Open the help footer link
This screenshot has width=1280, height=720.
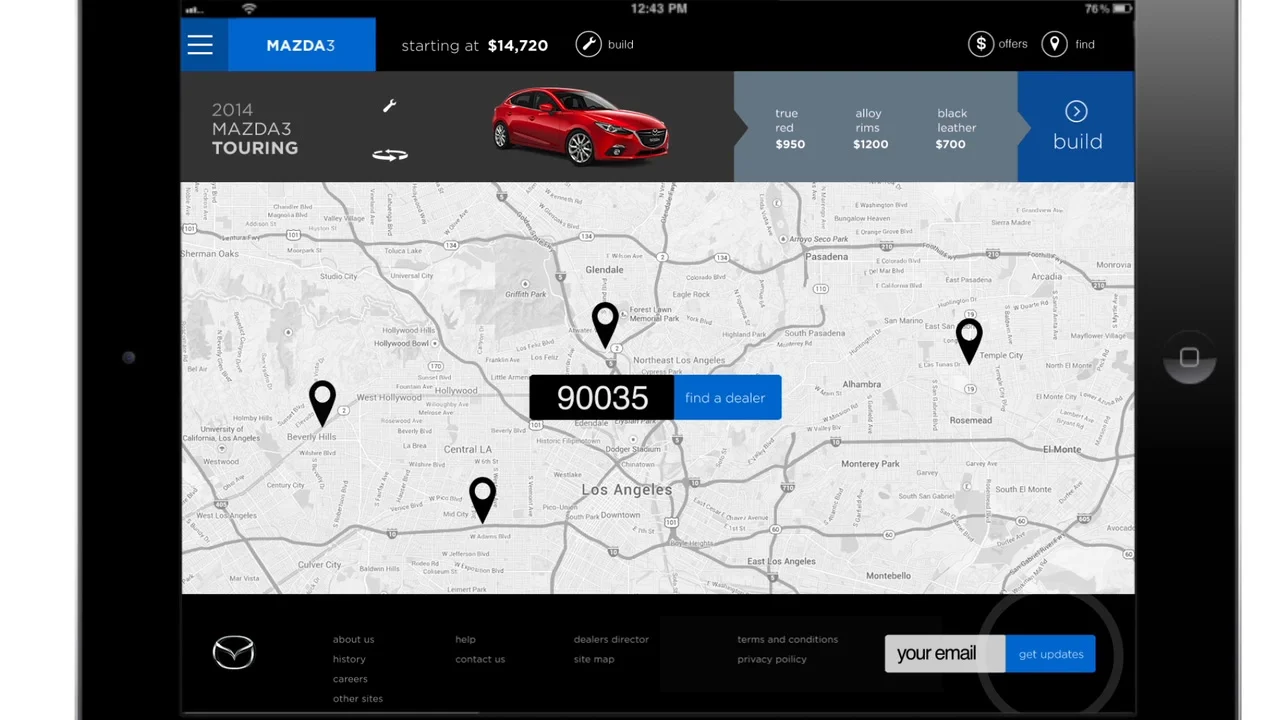[x=465, y=640]
